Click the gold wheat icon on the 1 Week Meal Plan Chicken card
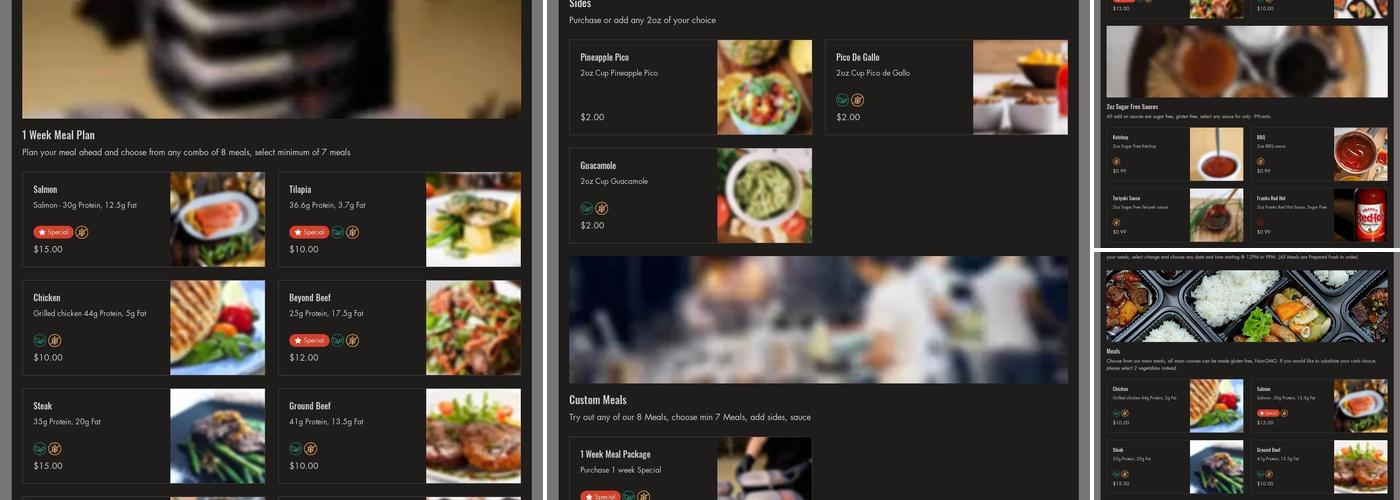Viewport: 1400px width, 500px height. pos(55,340)
